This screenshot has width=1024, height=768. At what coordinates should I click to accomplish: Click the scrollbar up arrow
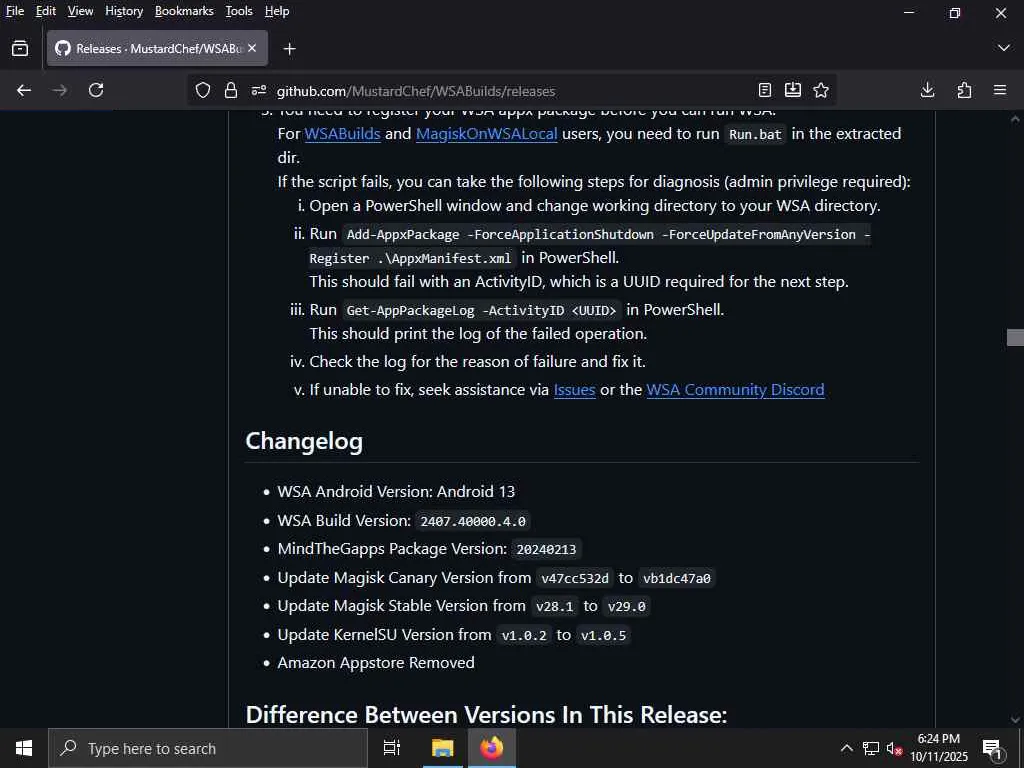coord(1015,119)
